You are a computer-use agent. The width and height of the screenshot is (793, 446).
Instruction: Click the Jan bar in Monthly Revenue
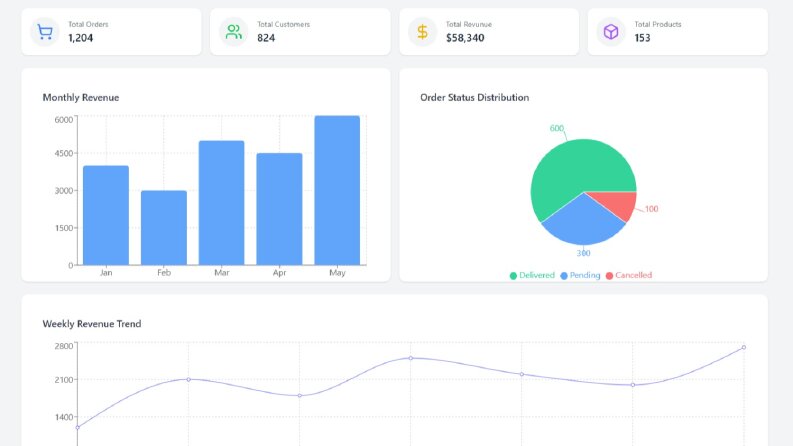tap(106, 215)
